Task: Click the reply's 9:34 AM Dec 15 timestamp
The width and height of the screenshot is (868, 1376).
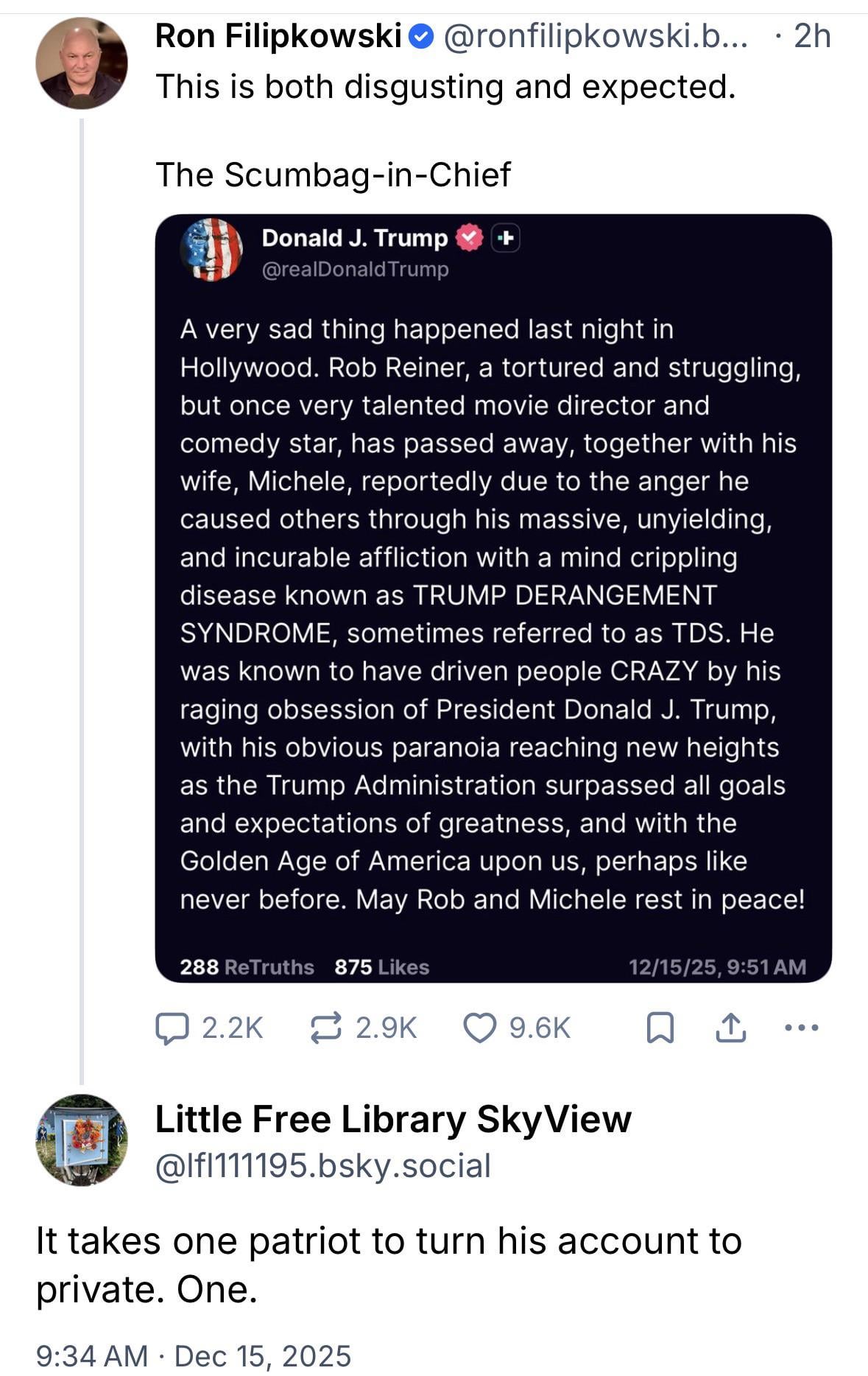Action: click(193, 1355)
